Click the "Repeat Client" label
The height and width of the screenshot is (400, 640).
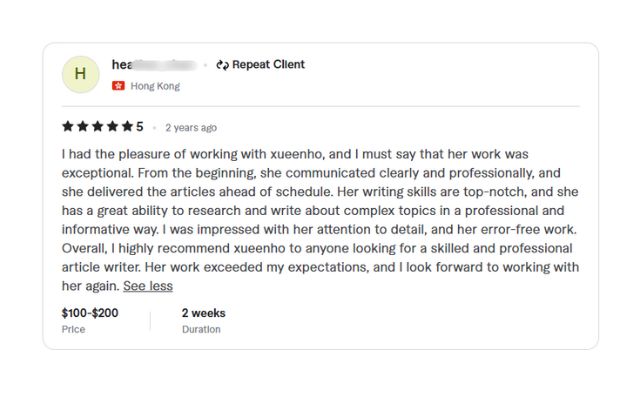coord(268,64)
